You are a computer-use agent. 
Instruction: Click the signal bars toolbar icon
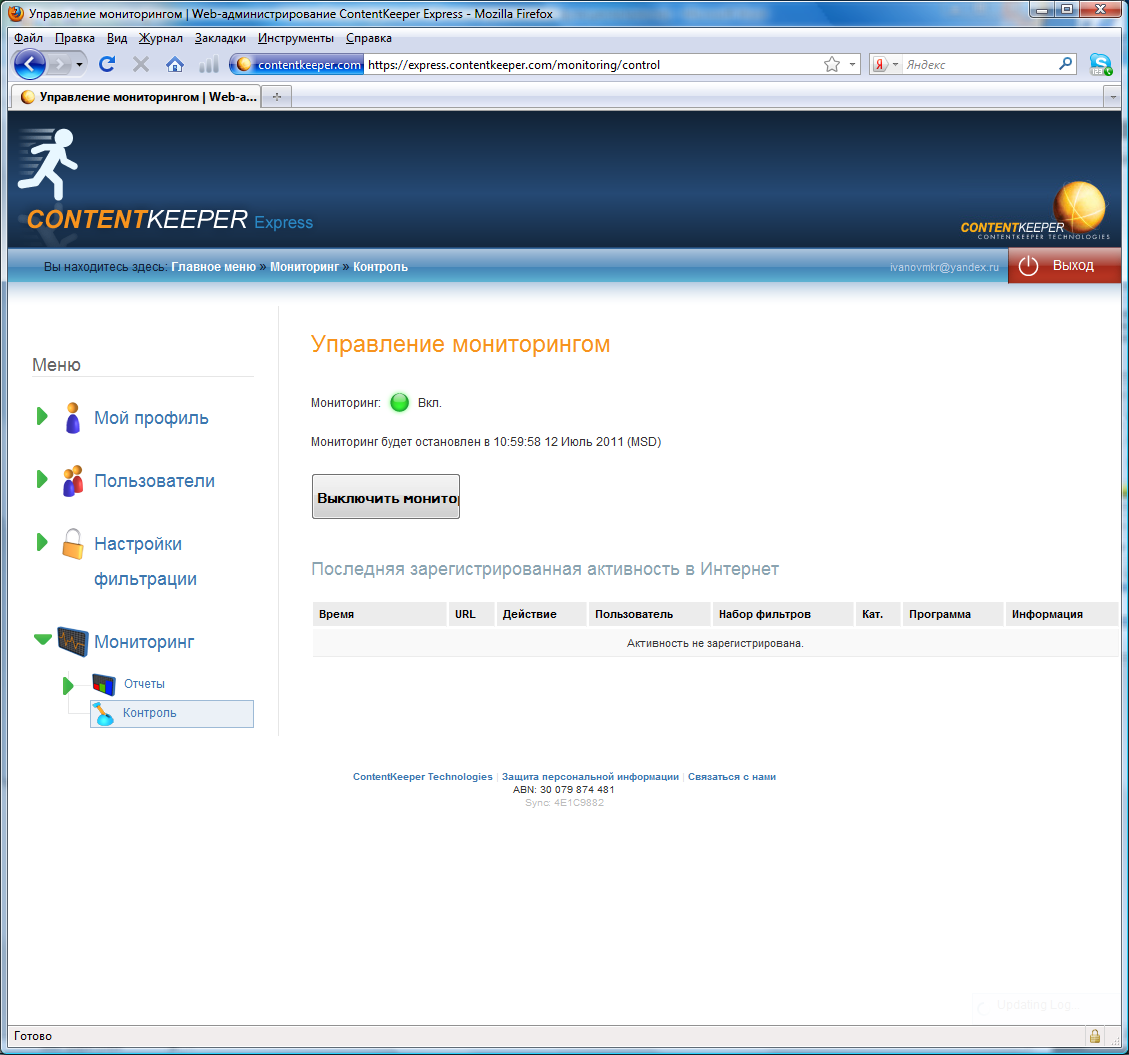(x=208, y=65)
